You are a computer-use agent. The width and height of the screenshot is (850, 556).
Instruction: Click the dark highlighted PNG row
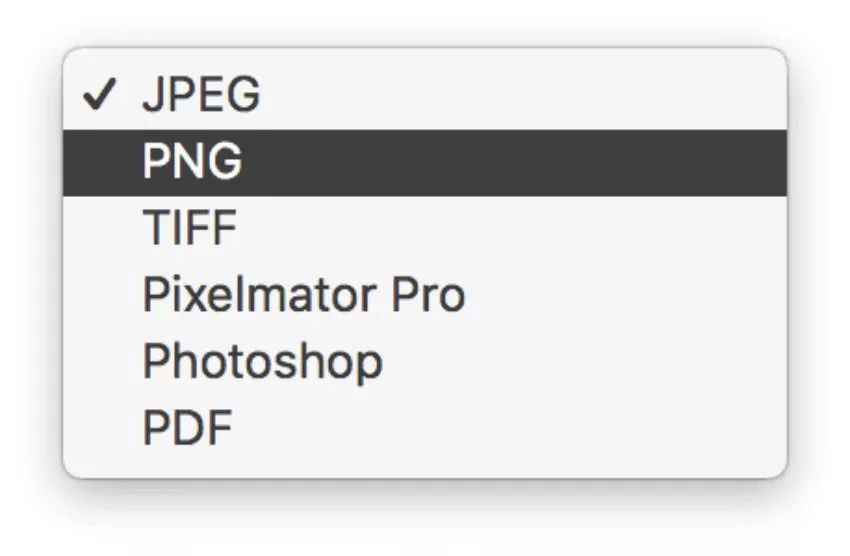coord(425,163)
